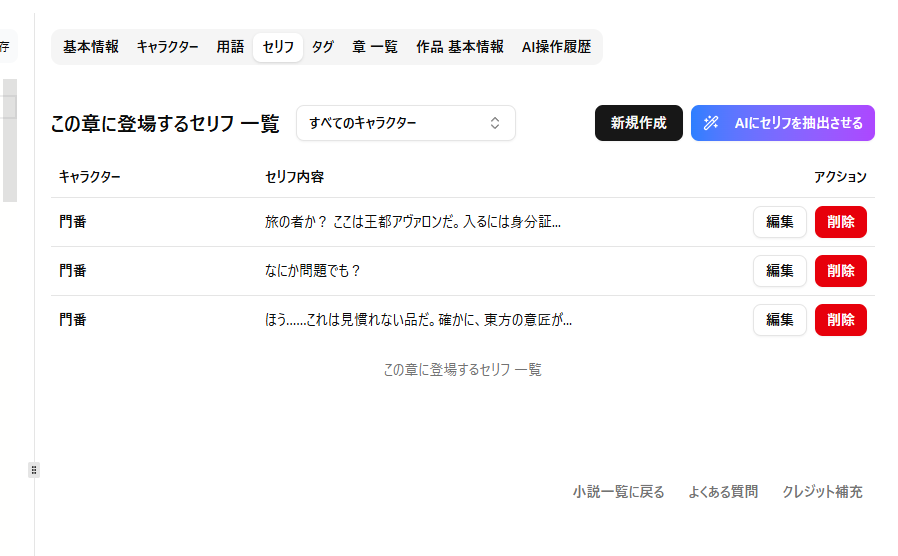Screen dimensions: 898x556
Task: Open the すべてのキャラクター filter dropdown
Action: coord(405,123)
